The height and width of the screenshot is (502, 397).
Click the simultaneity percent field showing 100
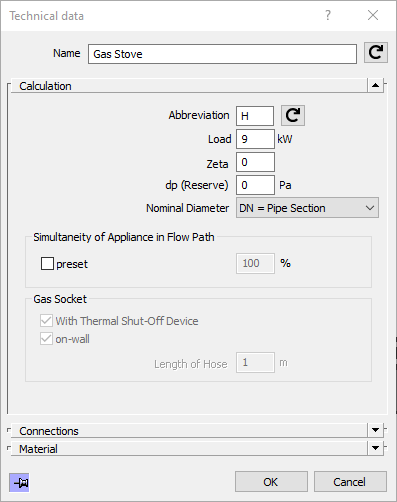[x=255, y=263]
